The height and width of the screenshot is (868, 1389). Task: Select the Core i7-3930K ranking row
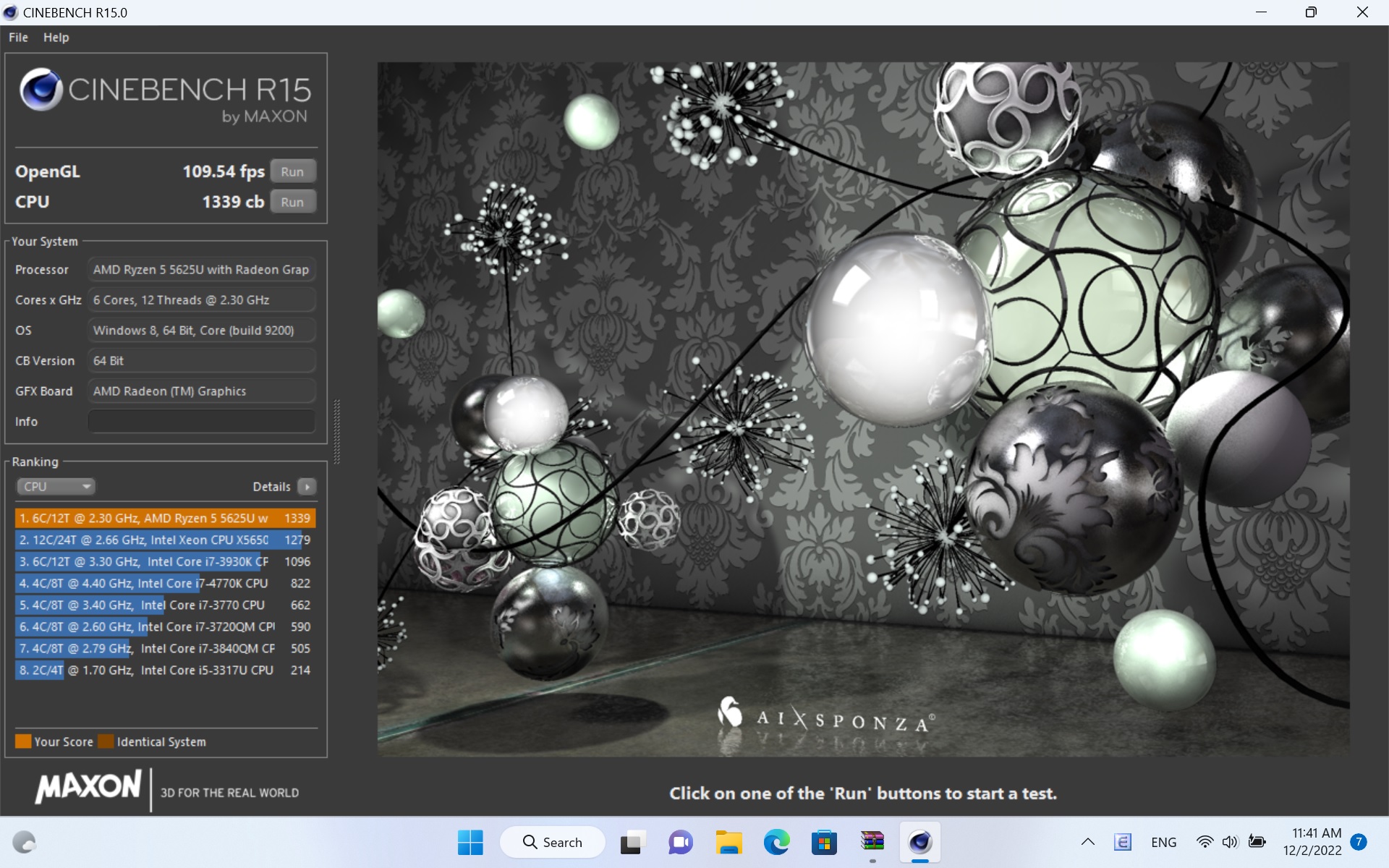click(x=165, y=561)
